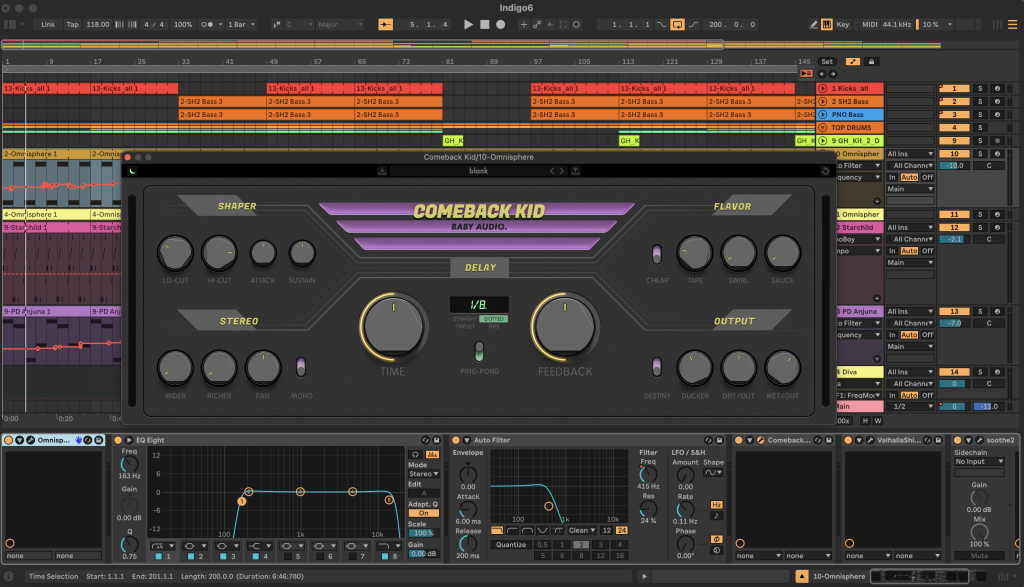
Task: Select the DOTTED delay timing mode
Action: pyautogui.click(x=492, y=319)
